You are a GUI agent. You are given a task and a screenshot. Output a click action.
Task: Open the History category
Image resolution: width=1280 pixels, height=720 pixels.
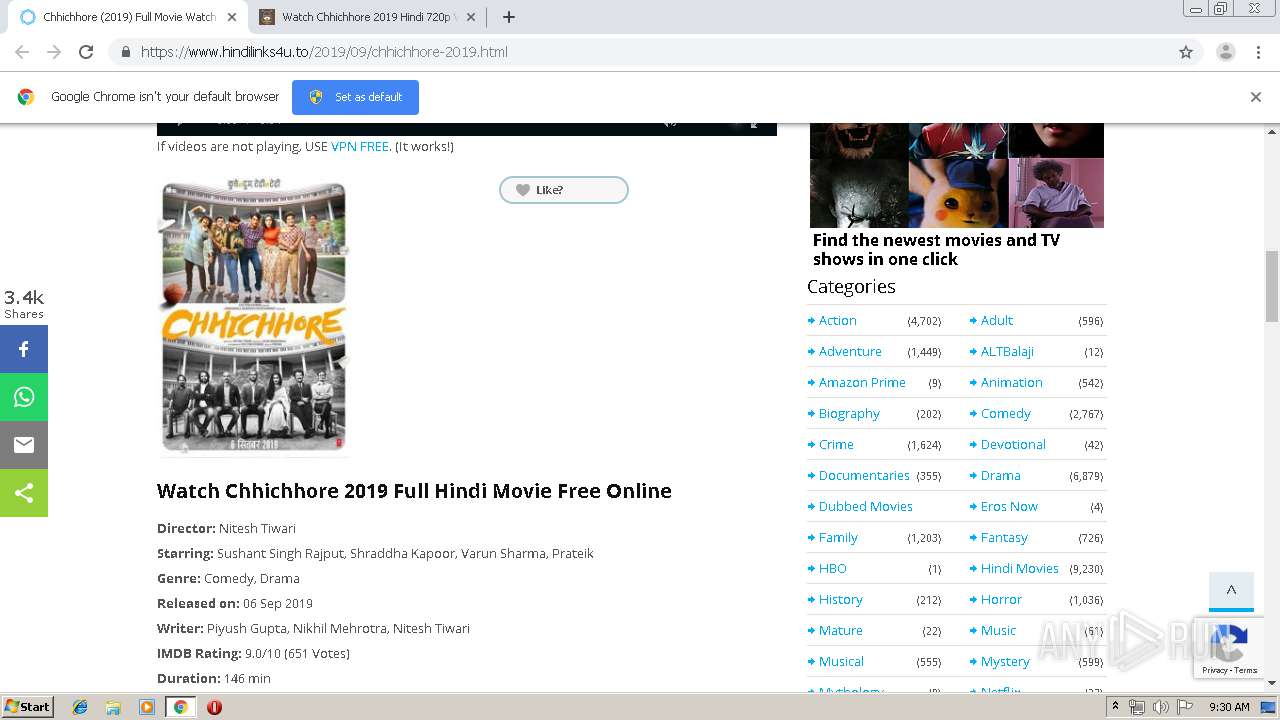(840, 599)
